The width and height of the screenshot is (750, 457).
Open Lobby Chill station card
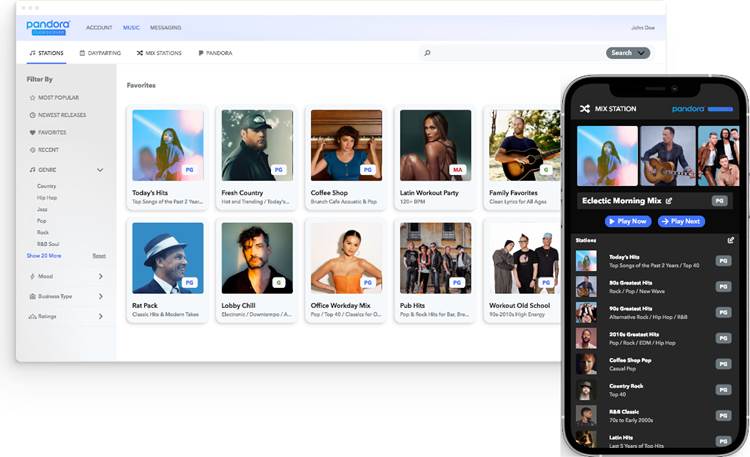pos(257,271)
